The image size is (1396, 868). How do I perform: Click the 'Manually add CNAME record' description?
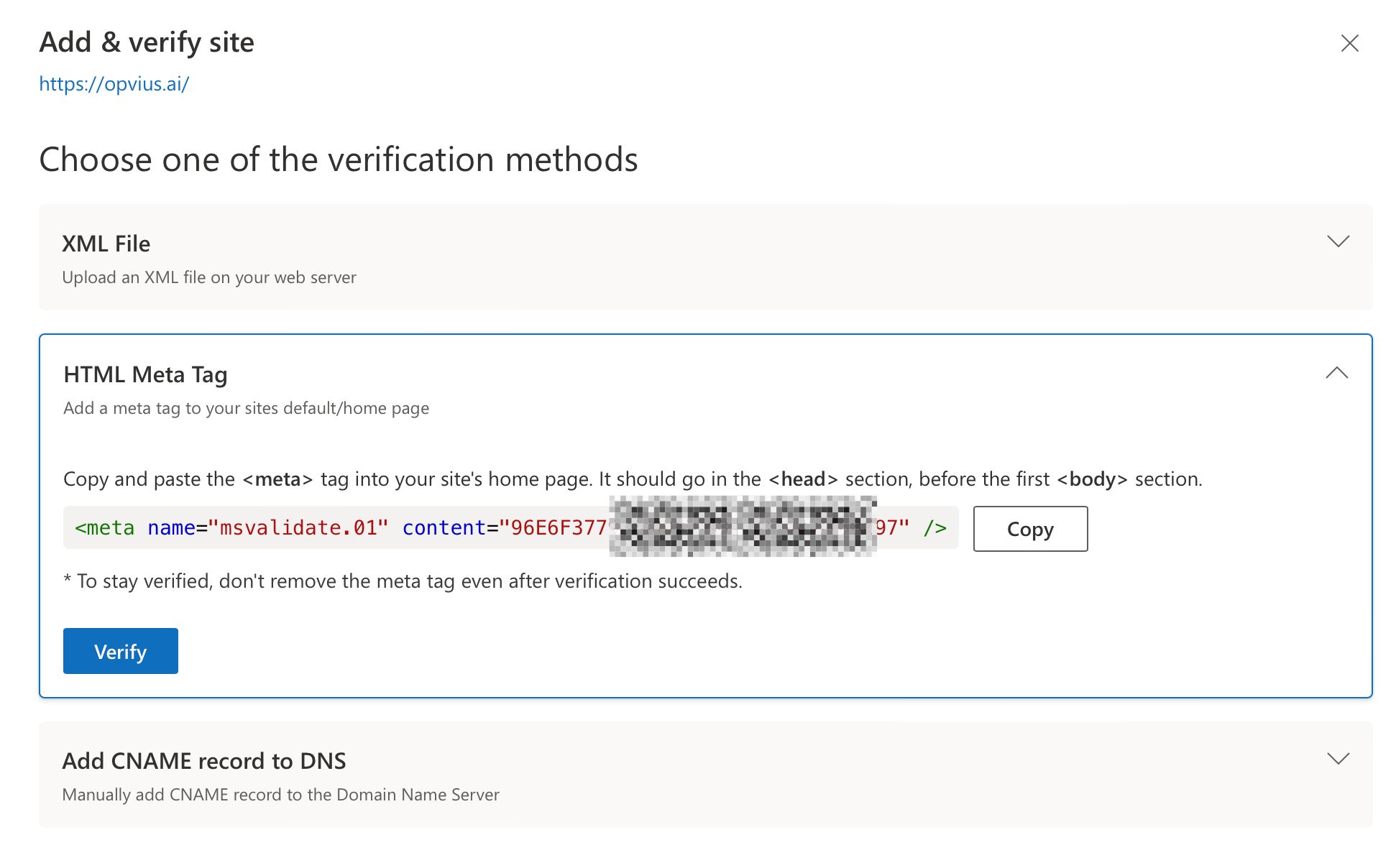280,795
